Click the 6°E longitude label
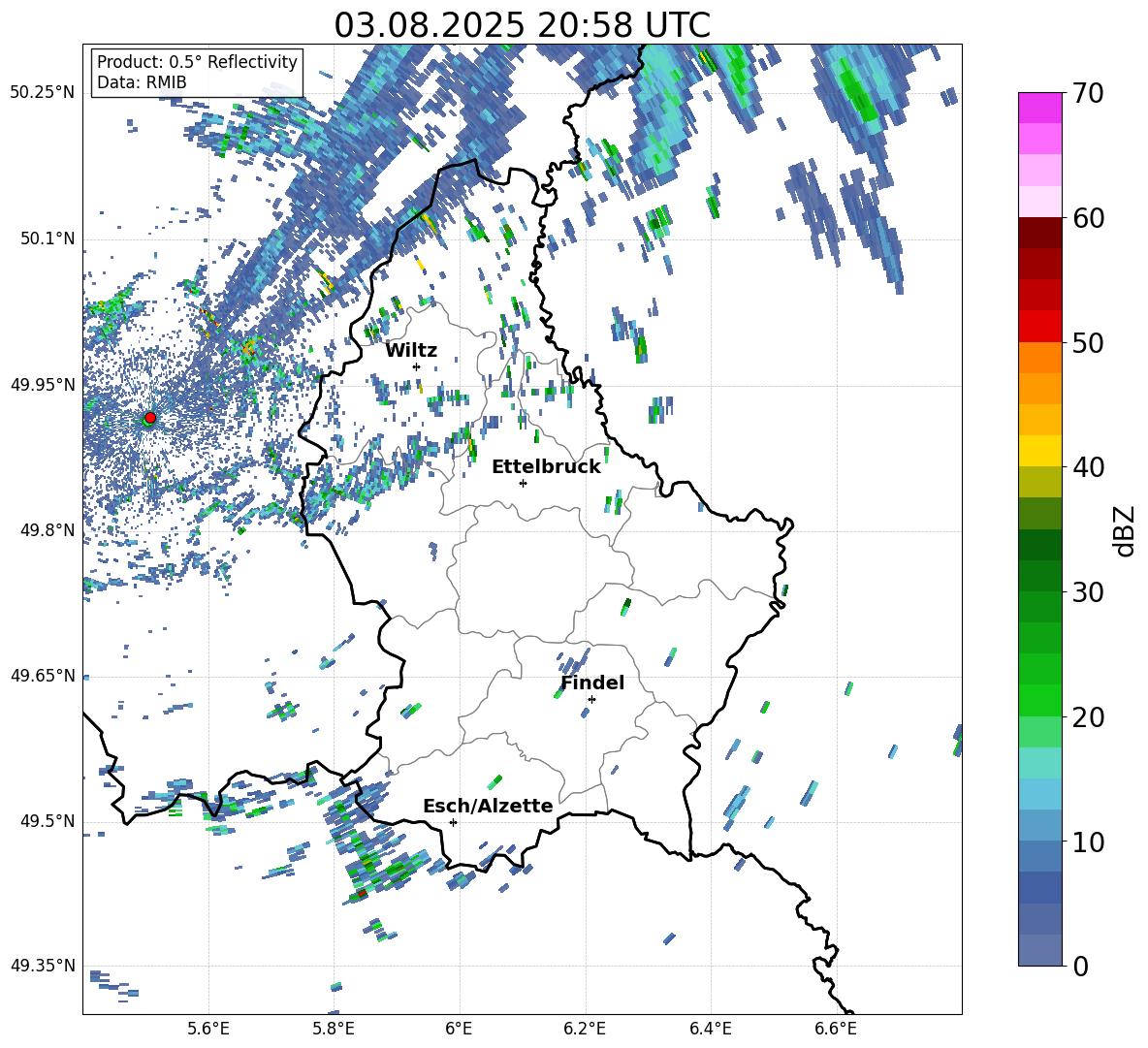This screenshot has height=1048, width=1148. (459, 1029)
